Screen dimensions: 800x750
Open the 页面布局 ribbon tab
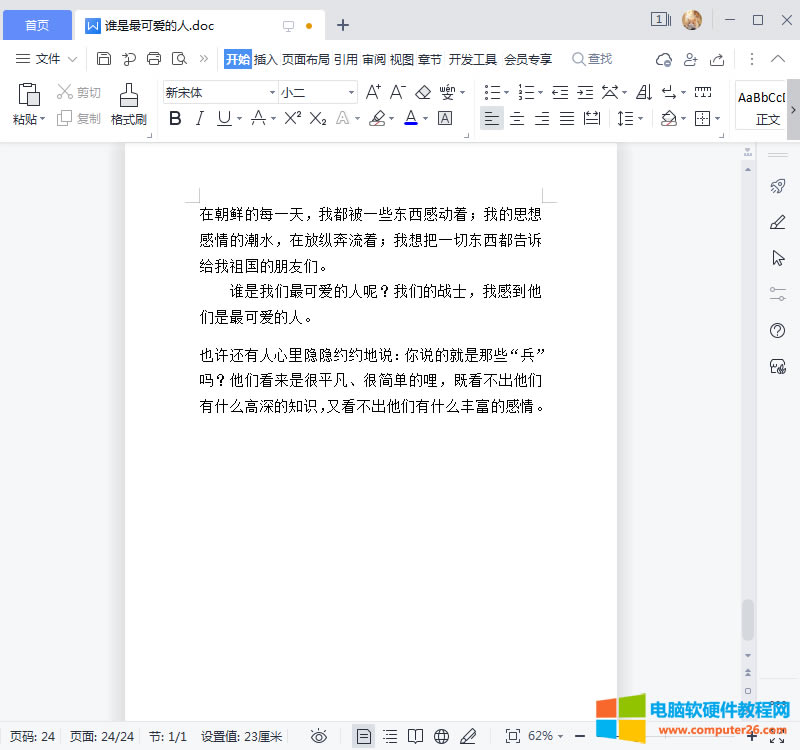(305, 59)
